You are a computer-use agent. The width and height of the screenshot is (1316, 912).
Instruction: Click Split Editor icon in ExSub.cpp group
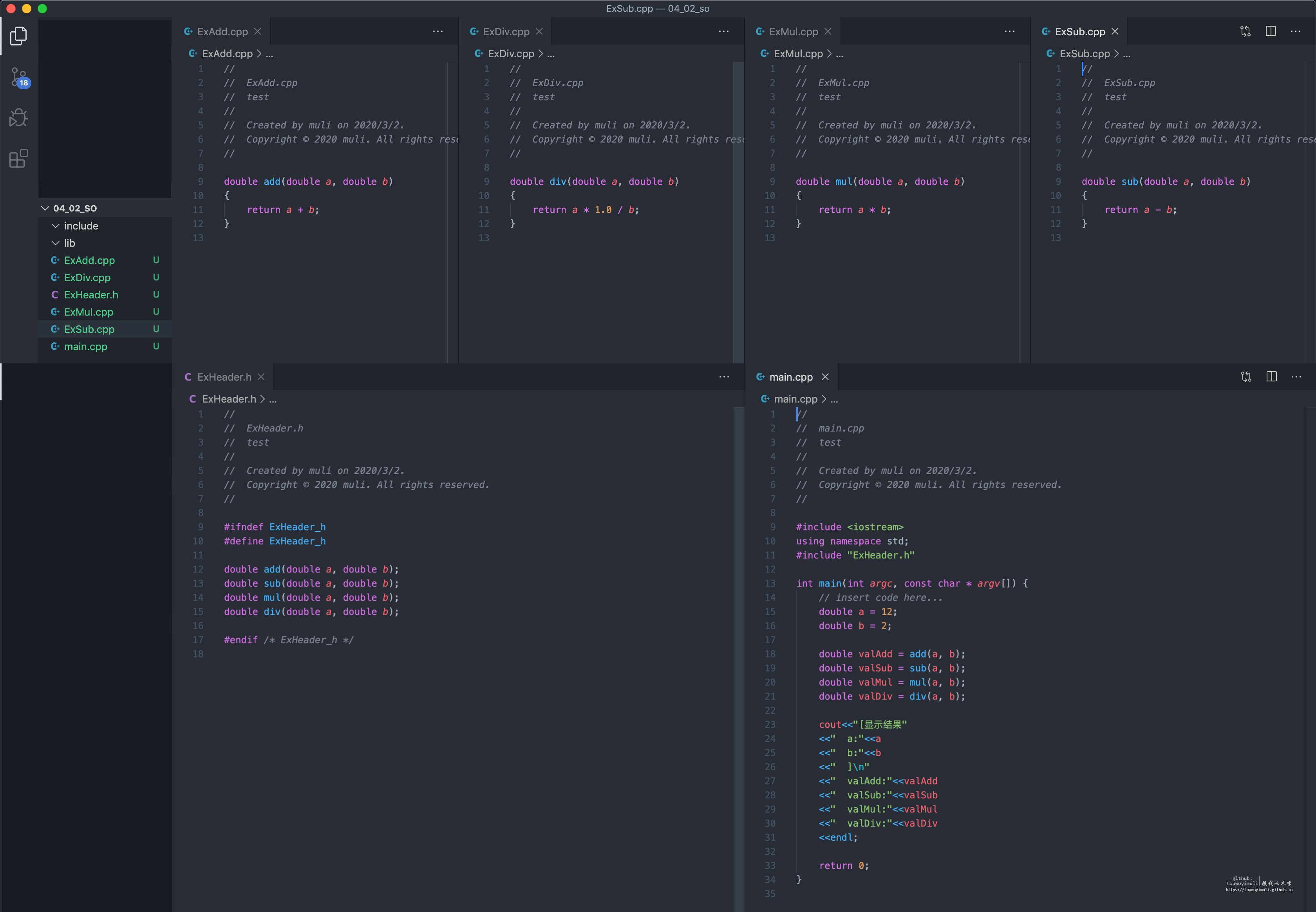coord(1270,31)
